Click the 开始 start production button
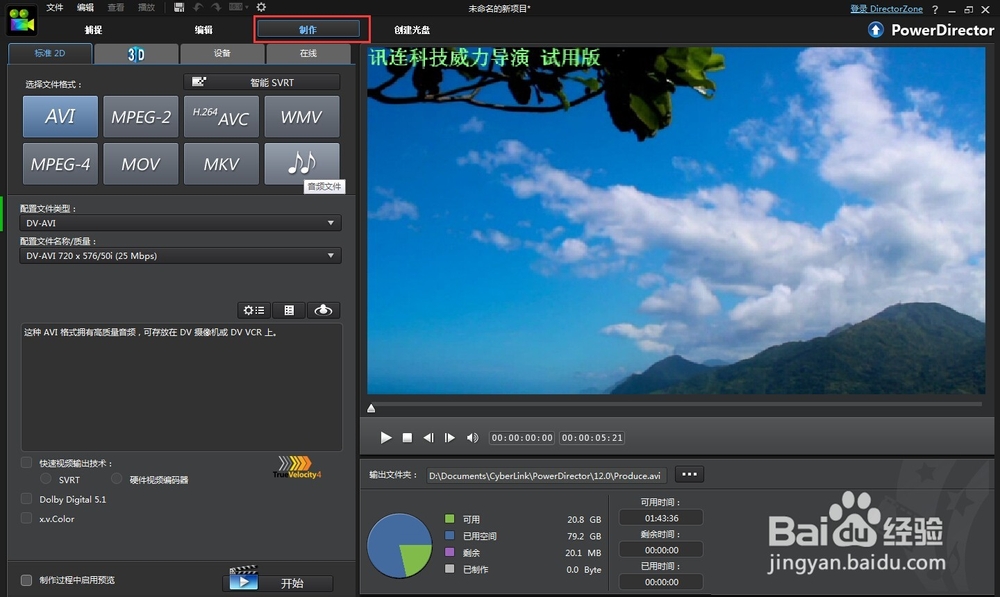Screen dimensions: 1000x597 [279, 581]
